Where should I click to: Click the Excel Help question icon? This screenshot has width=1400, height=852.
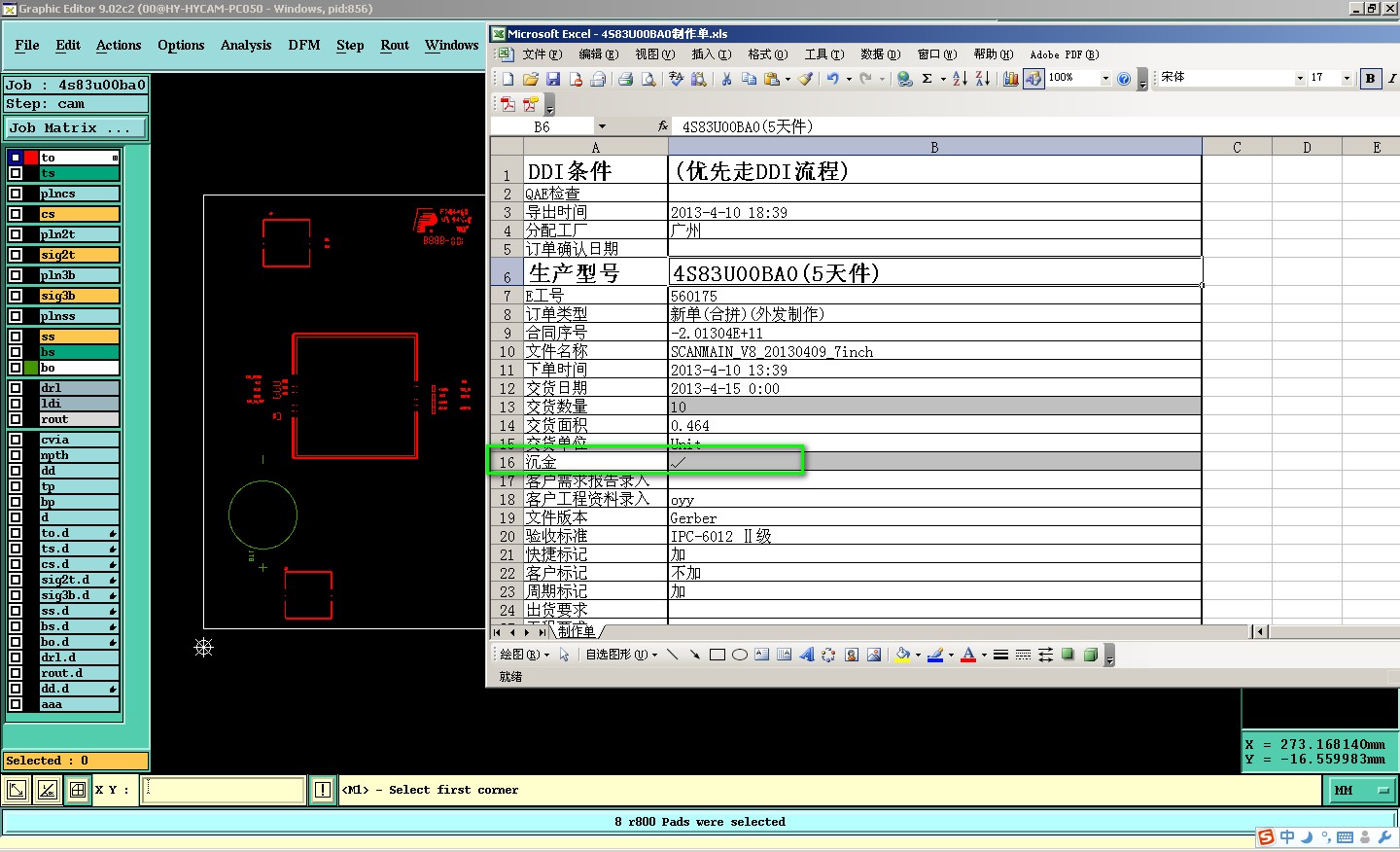click(x=1124, y=79)
